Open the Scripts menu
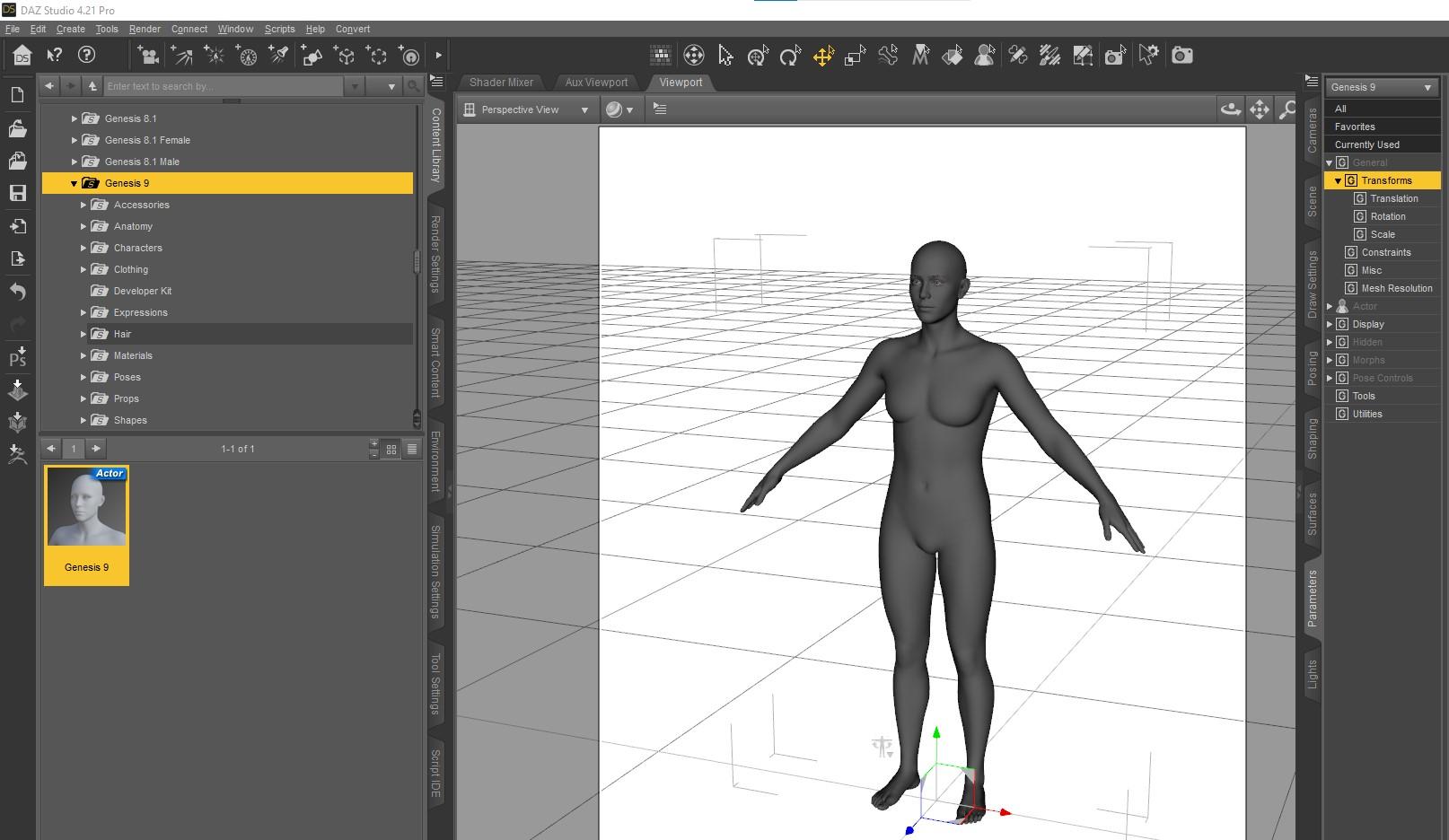1449x840 pixels. click(279, 29)
